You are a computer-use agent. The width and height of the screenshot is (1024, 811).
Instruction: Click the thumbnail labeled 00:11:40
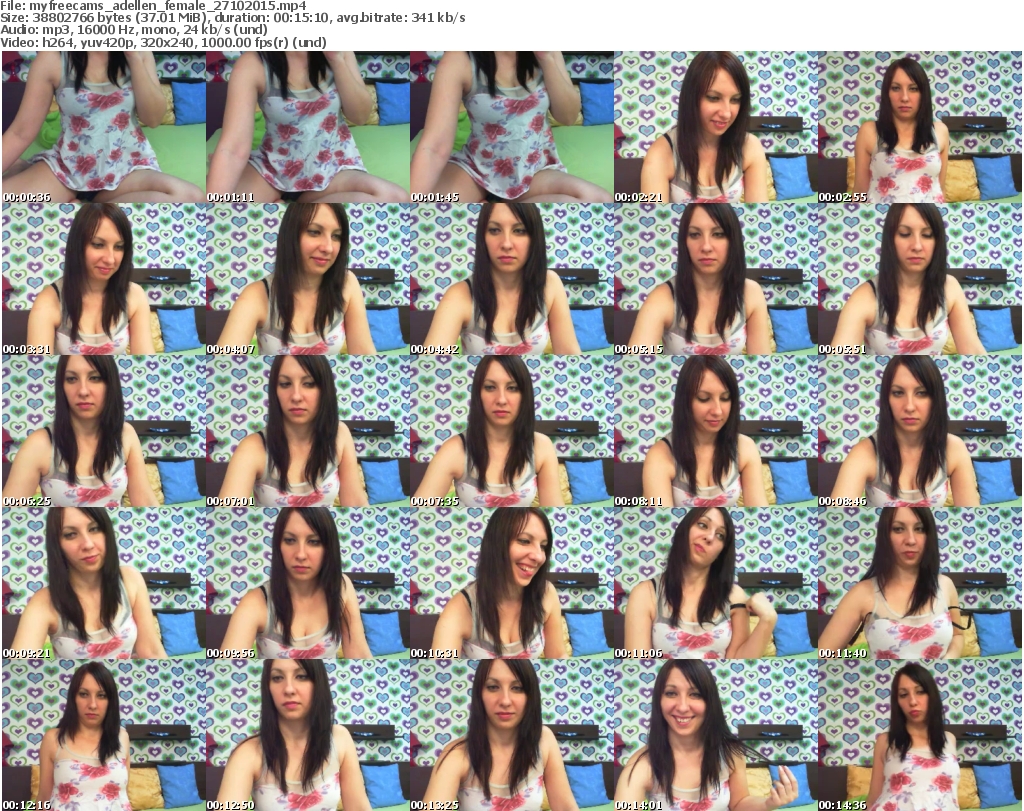[919, 583]
